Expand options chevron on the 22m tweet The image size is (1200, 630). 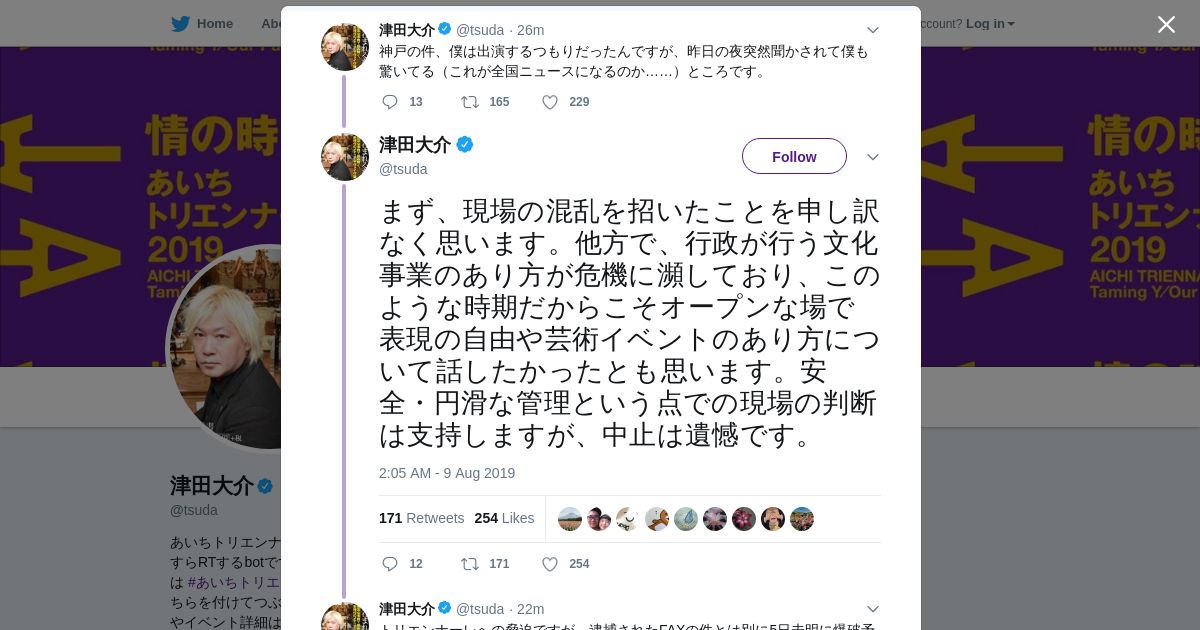click(872, 609)
